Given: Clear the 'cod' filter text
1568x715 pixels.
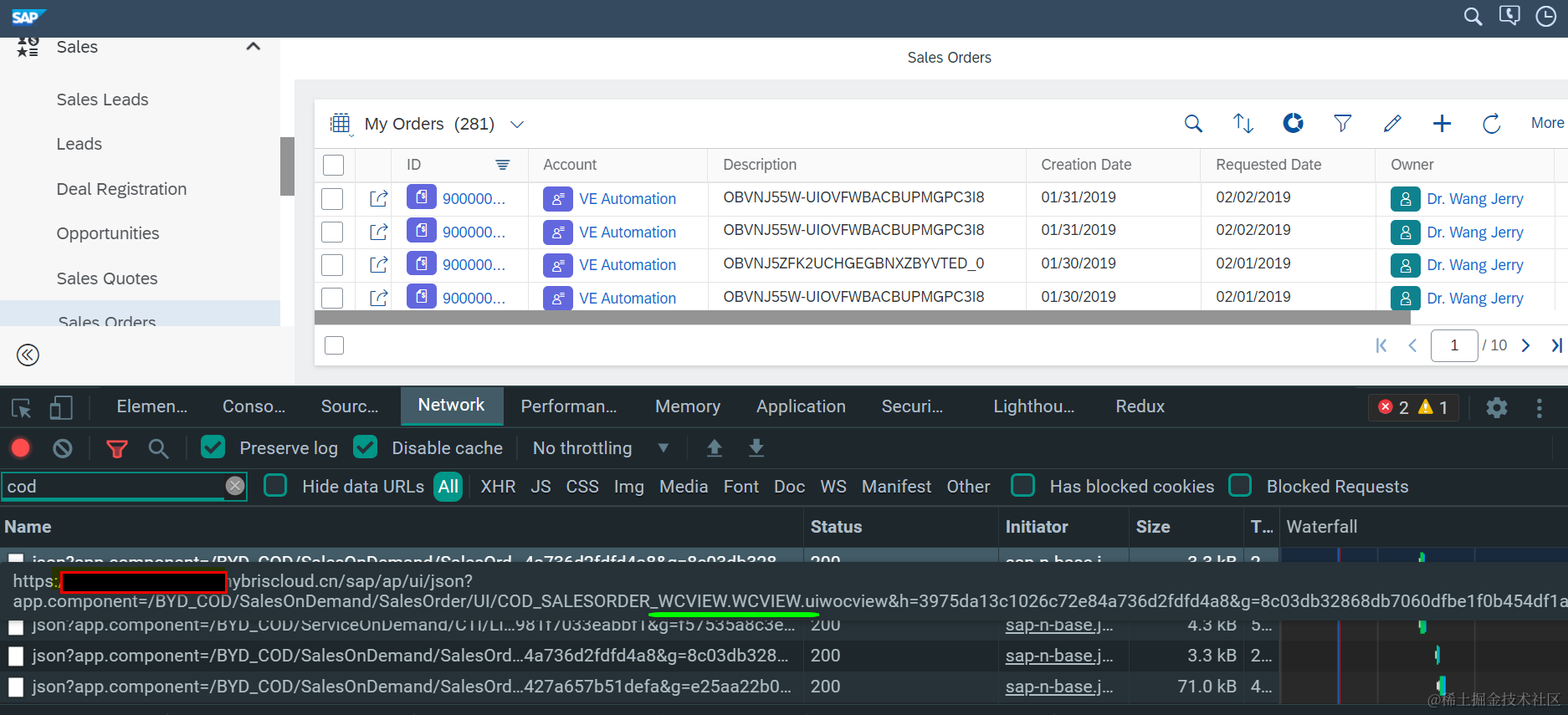Looking at the screenshot, I should pyautogui.click(x=235, y=486).
